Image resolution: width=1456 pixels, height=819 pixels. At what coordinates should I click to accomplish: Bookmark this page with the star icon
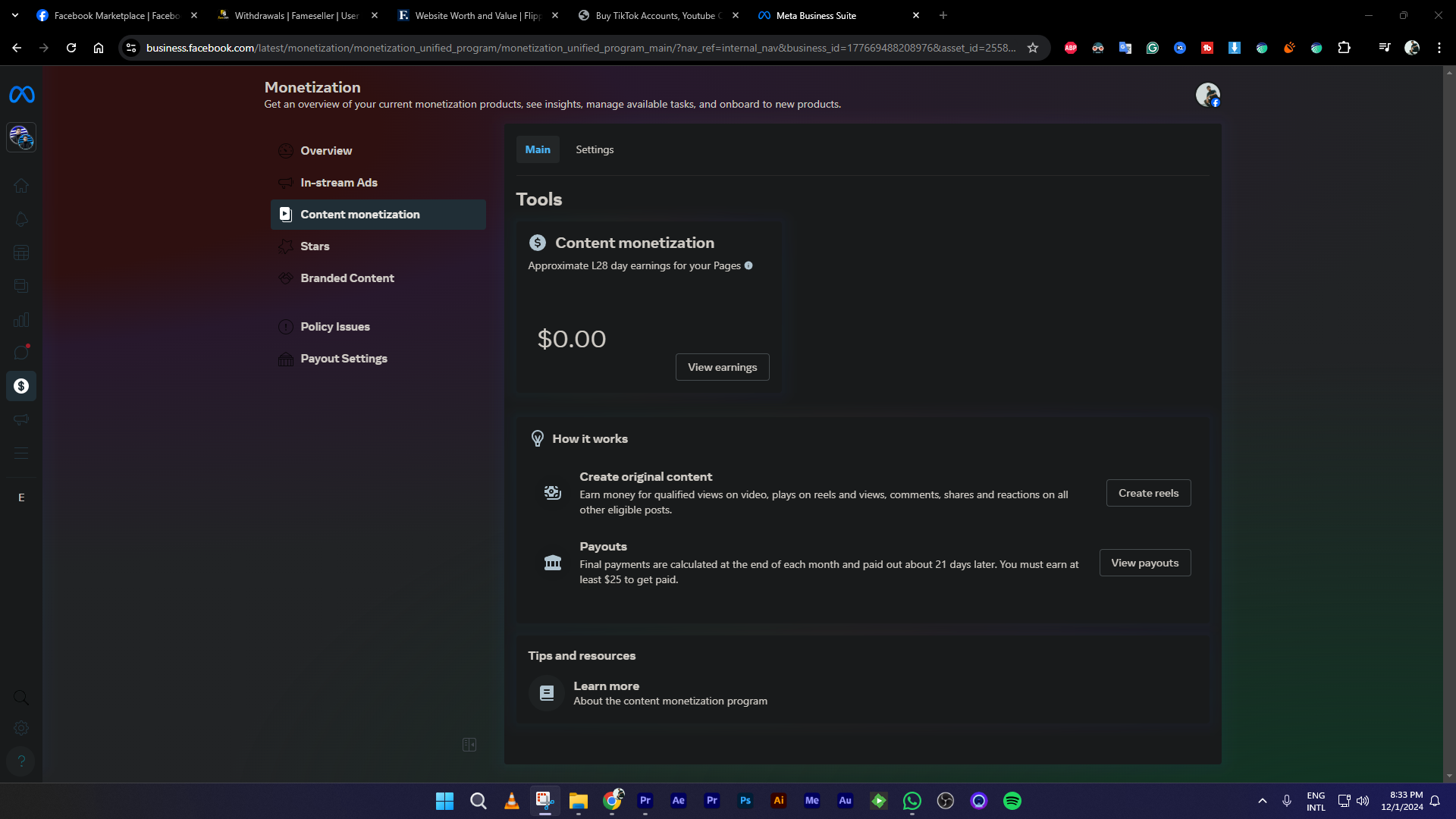1033,48
